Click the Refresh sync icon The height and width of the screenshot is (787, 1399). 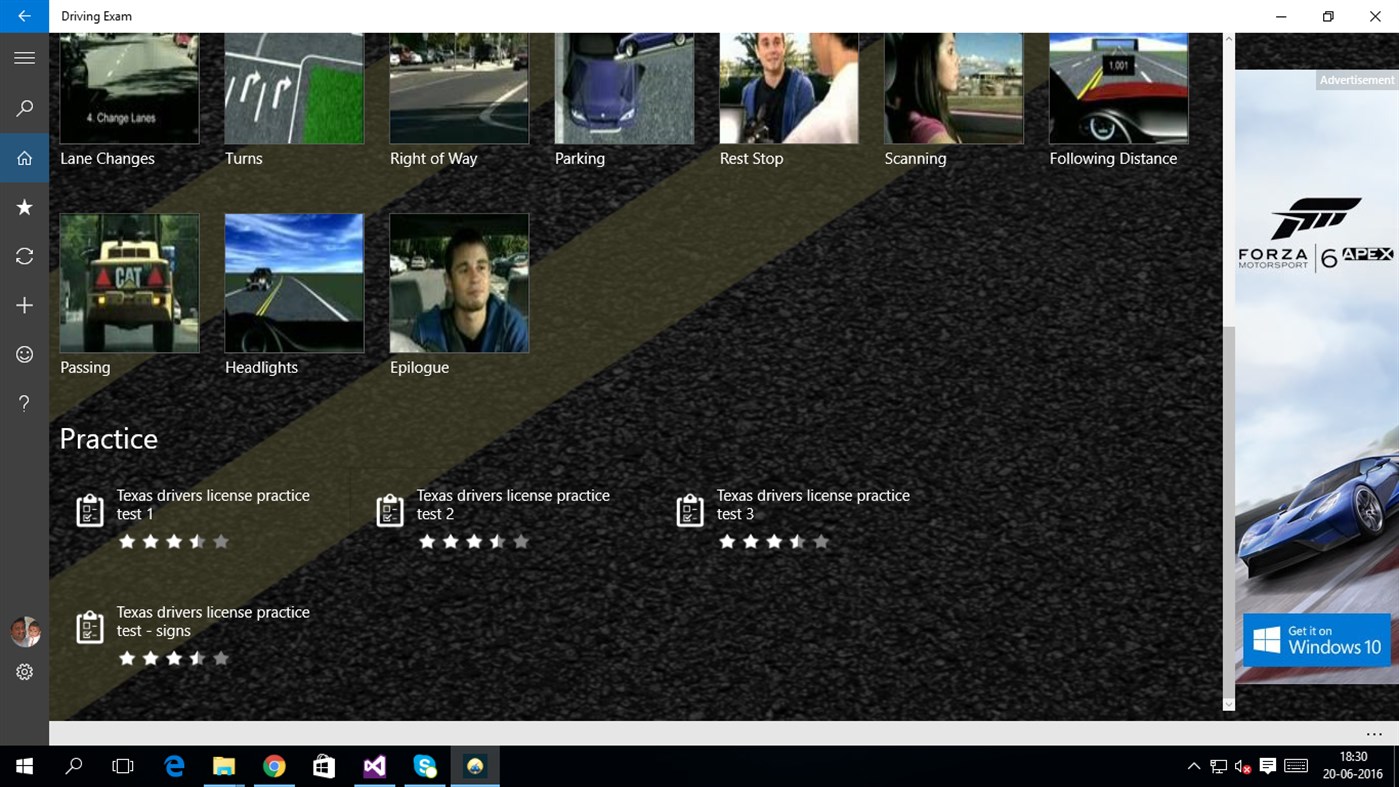point(24,256)
